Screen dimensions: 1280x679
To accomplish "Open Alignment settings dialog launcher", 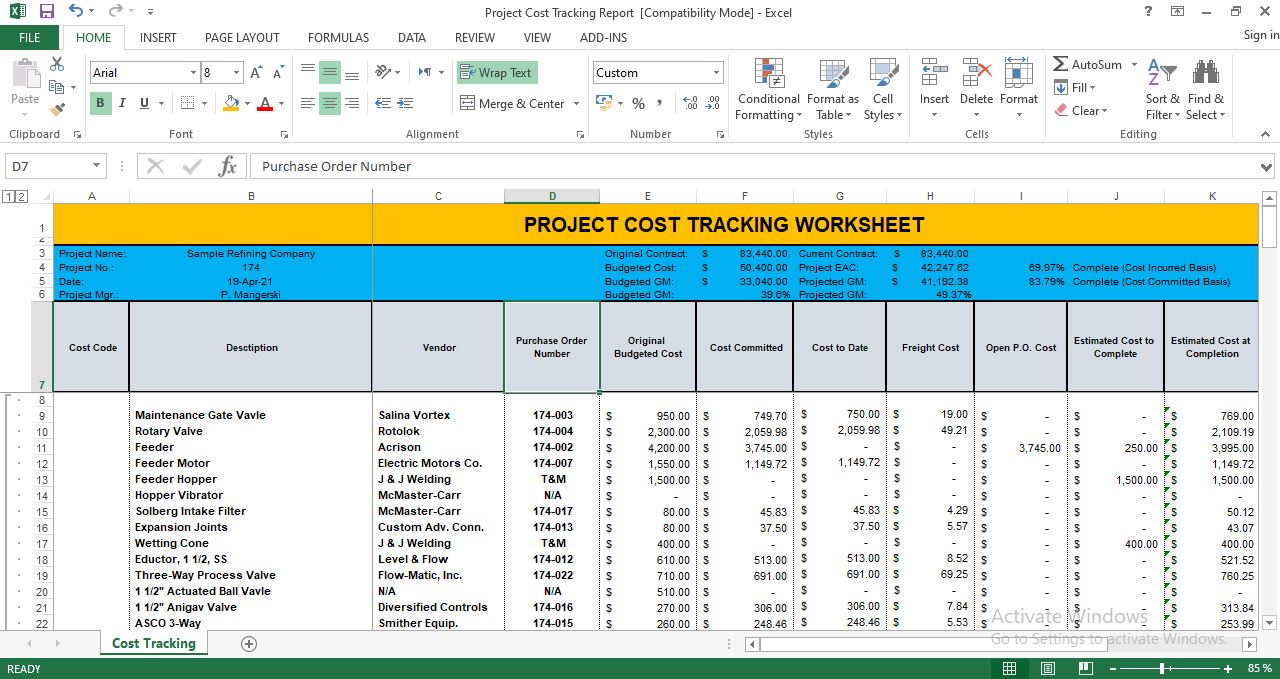I will 581,134.
